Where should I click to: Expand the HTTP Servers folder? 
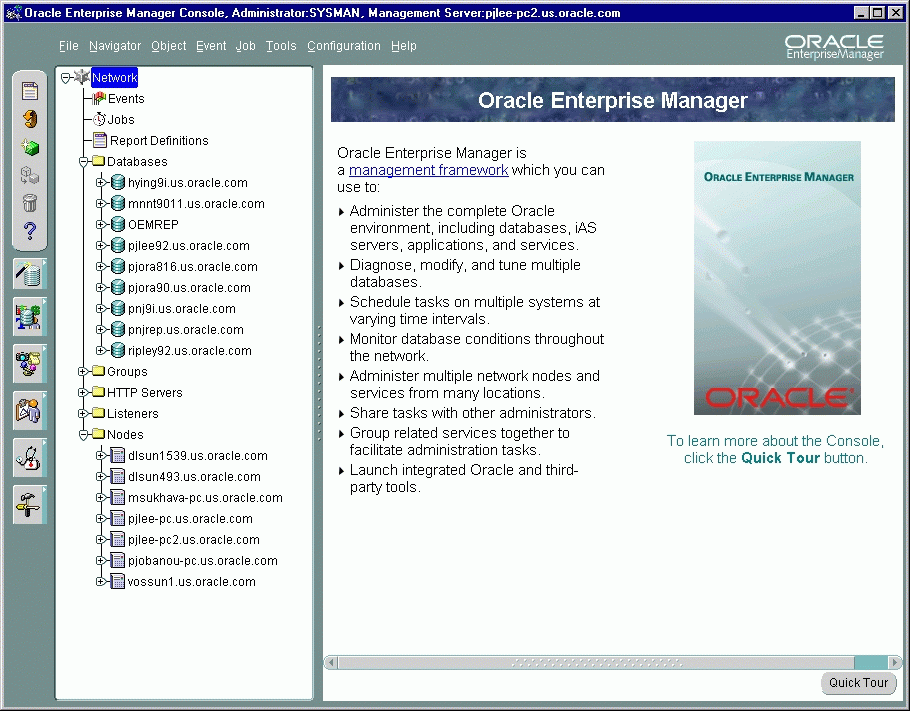click(84, 393)
